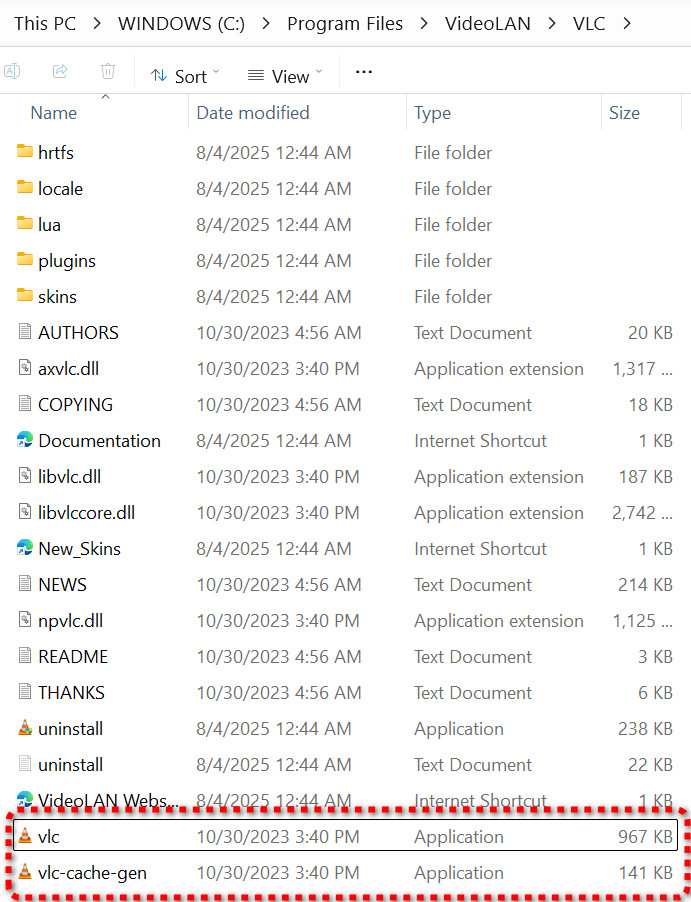
Task: Click the README document icon
Action: [x=25, y=656]
